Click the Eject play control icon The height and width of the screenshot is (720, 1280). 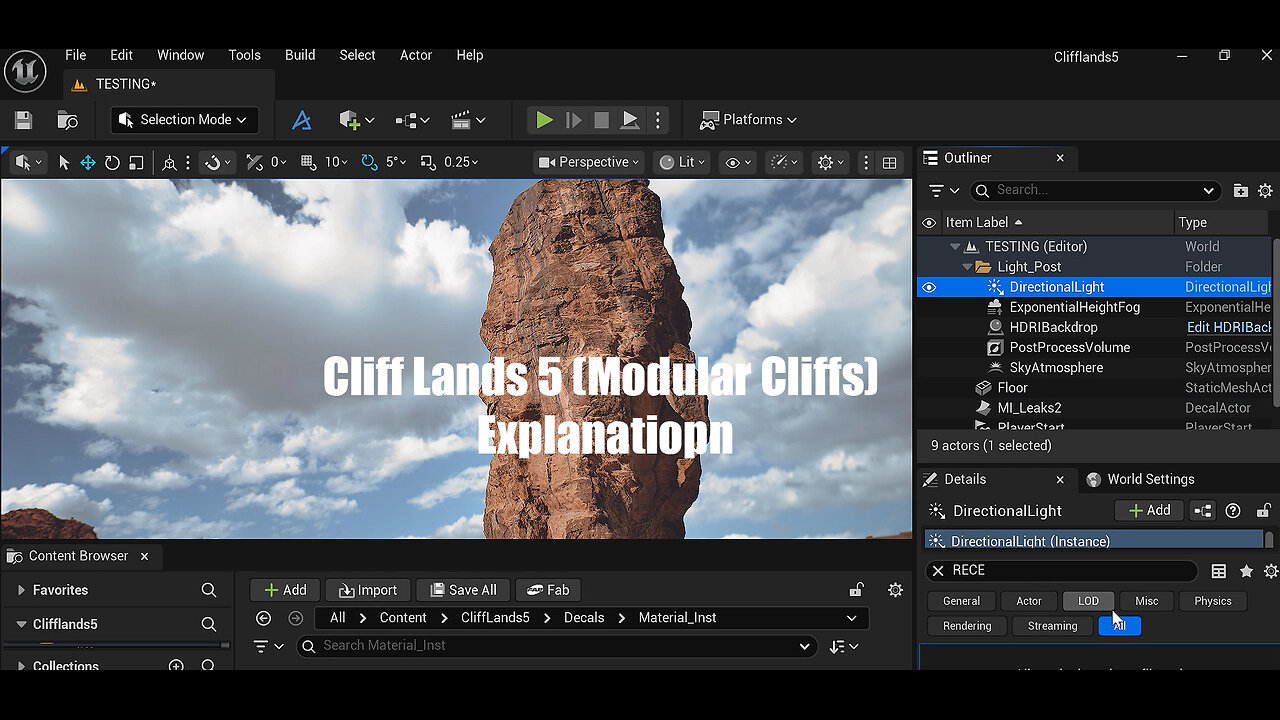pyautogui.click(x=630, y=120)
